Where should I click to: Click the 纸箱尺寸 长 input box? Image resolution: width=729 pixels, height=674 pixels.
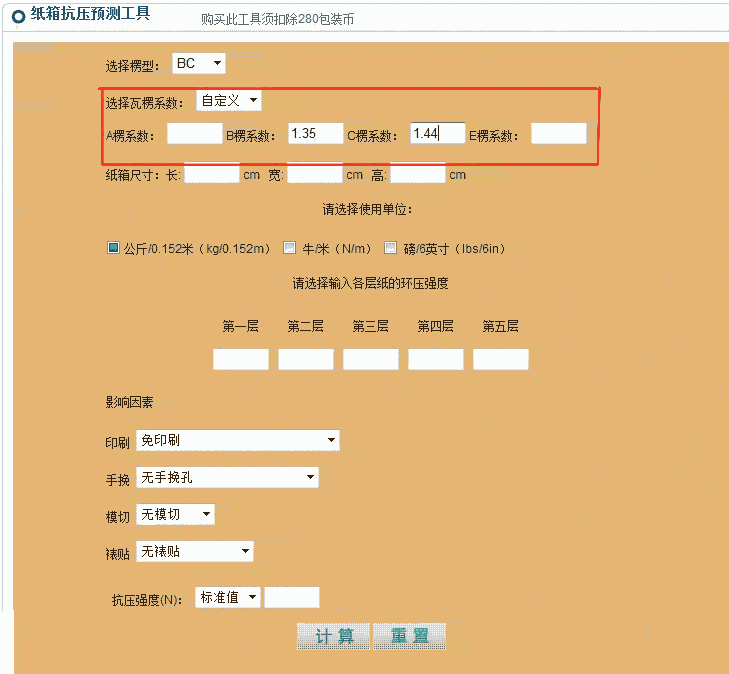(211, 174)
